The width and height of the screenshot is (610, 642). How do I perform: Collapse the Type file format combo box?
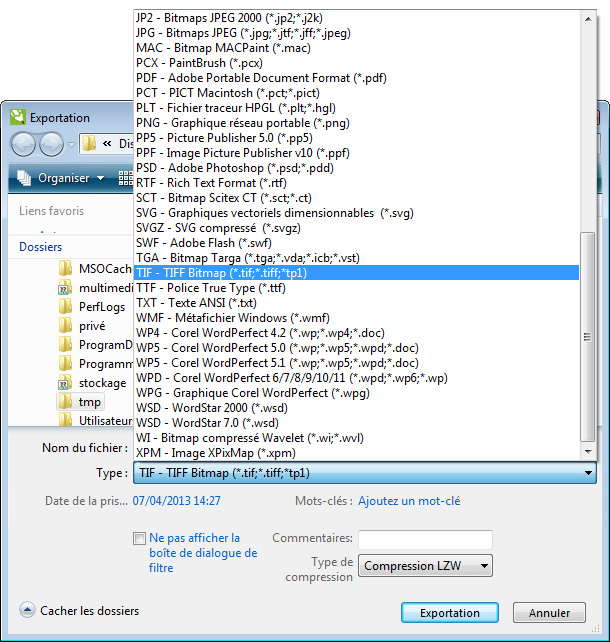click(587, 473)
